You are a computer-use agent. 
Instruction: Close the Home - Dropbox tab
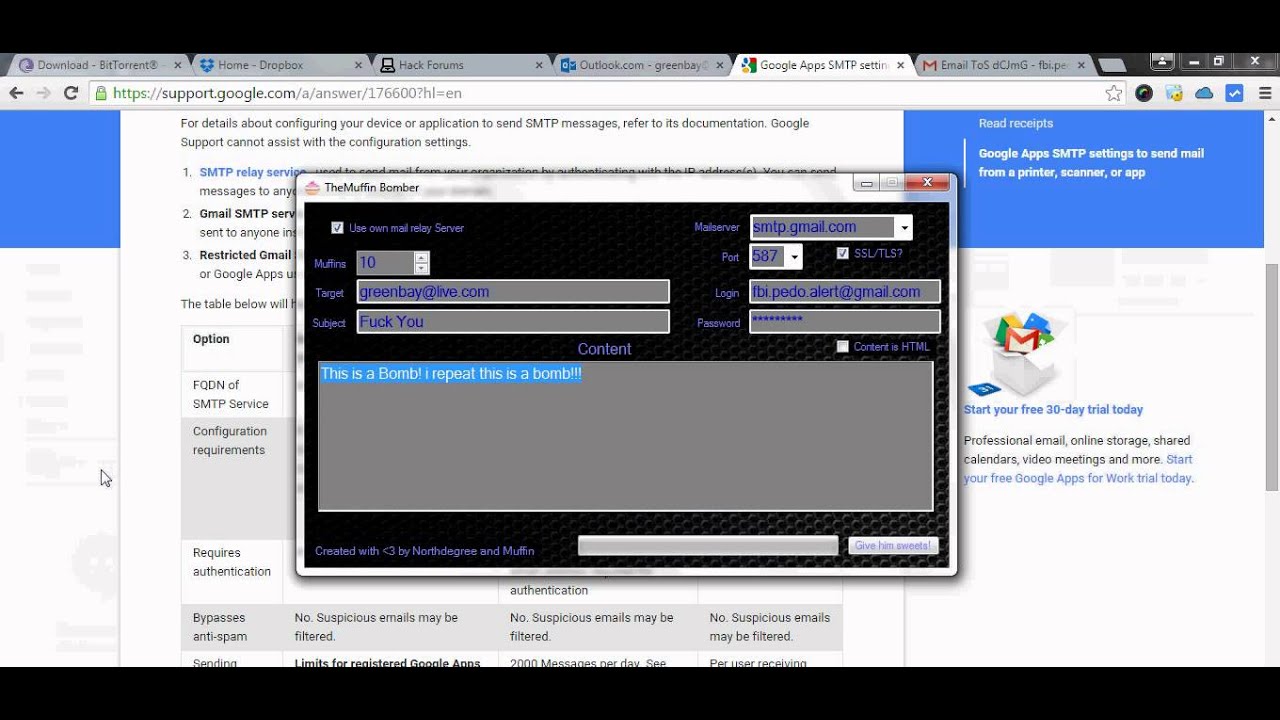click(x=359, y=65)
